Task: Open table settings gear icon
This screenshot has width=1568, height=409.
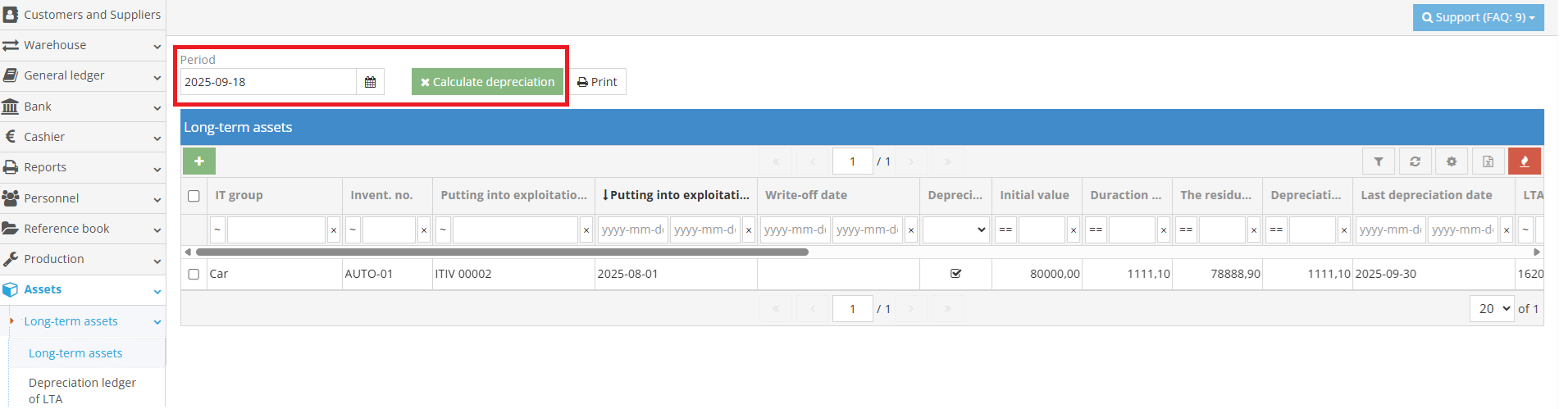Action: click(1452, 161)
